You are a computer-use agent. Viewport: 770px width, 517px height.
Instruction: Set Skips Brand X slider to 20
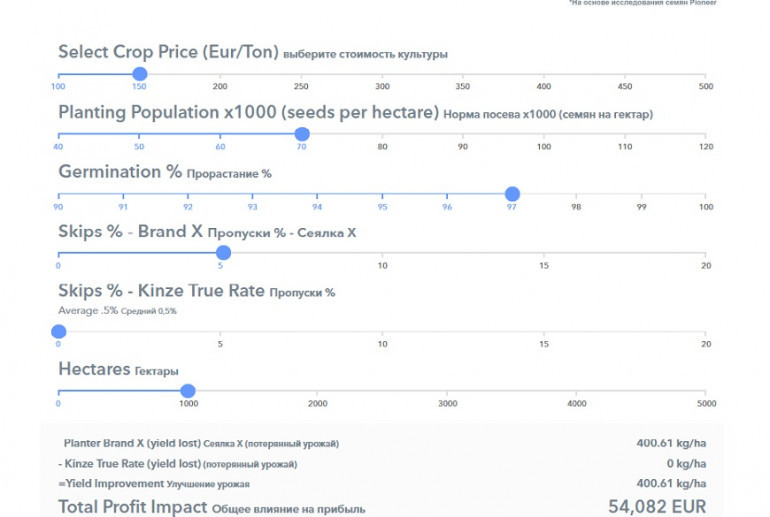tap(706, 253)
